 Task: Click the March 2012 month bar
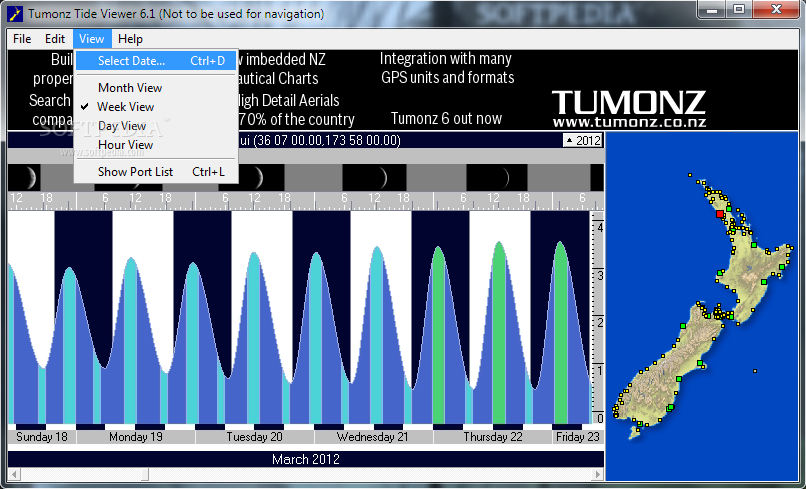pos(306,459)
